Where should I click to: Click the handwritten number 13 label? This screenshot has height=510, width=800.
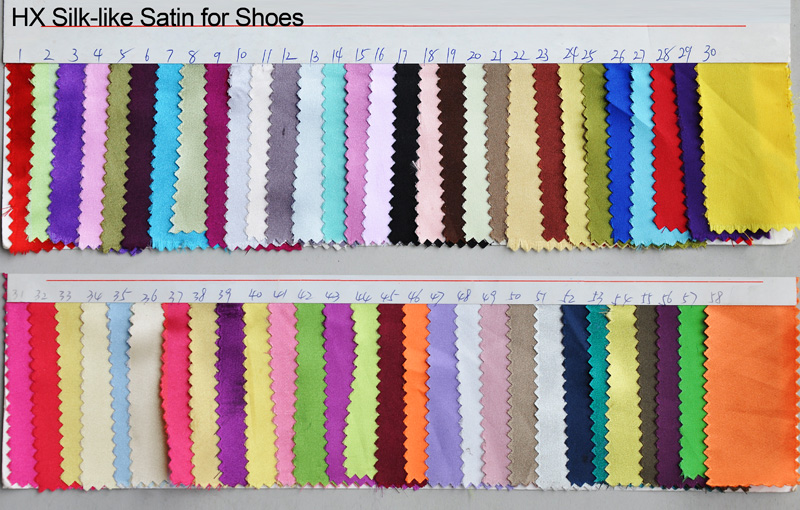click(315, 56)
